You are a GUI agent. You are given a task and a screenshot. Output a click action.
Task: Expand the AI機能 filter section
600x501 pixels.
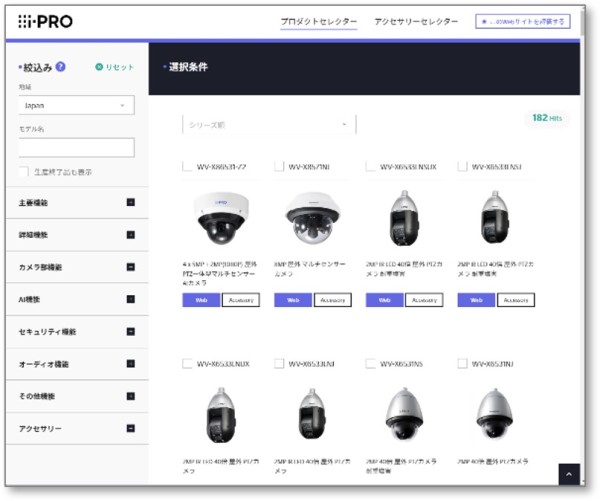click(x=131, y=299)
